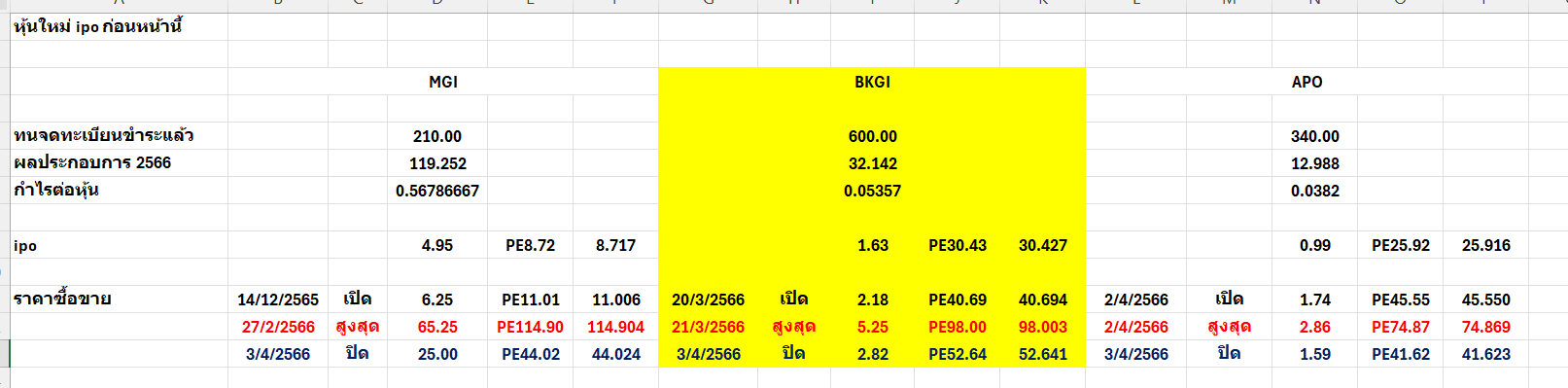Viewport: 1568px width, 388px height.
Task: Click the date cell 14/12/2565
Action: [278, 300]
